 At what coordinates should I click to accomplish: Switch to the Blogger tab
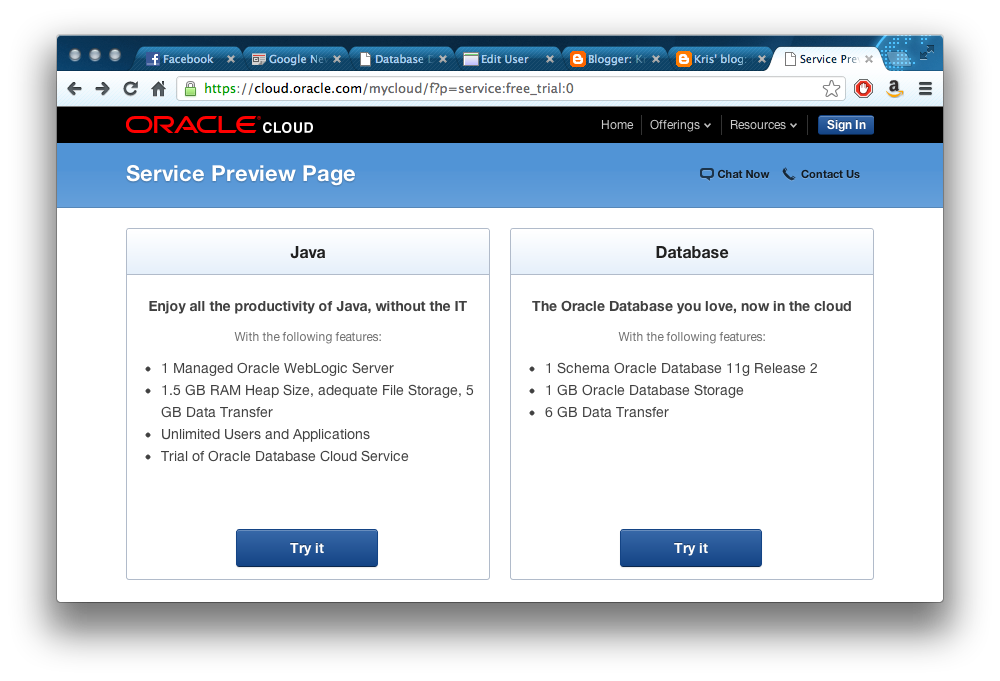[611, 59]
